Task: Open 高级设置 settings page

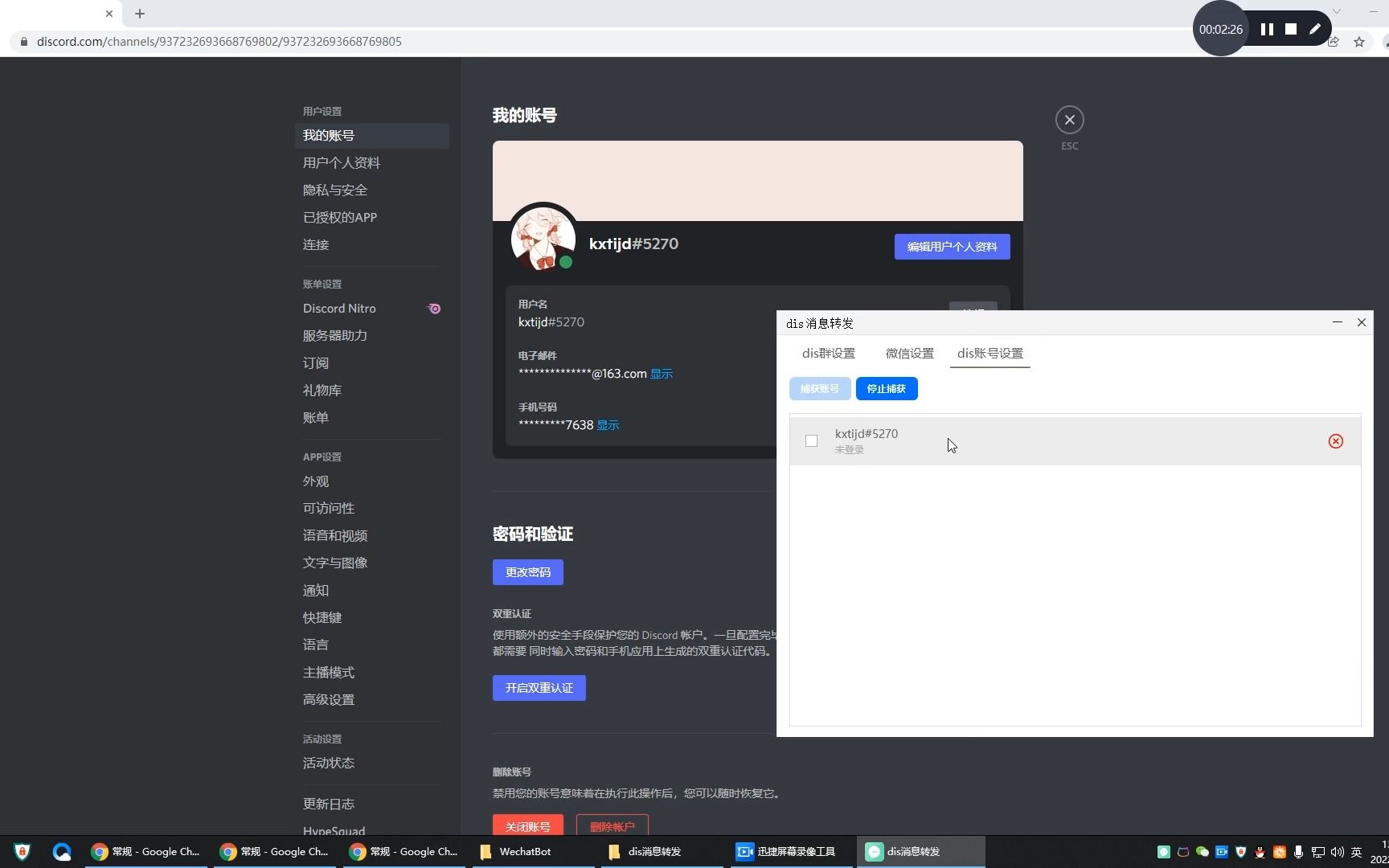Action: coord(371,700)
